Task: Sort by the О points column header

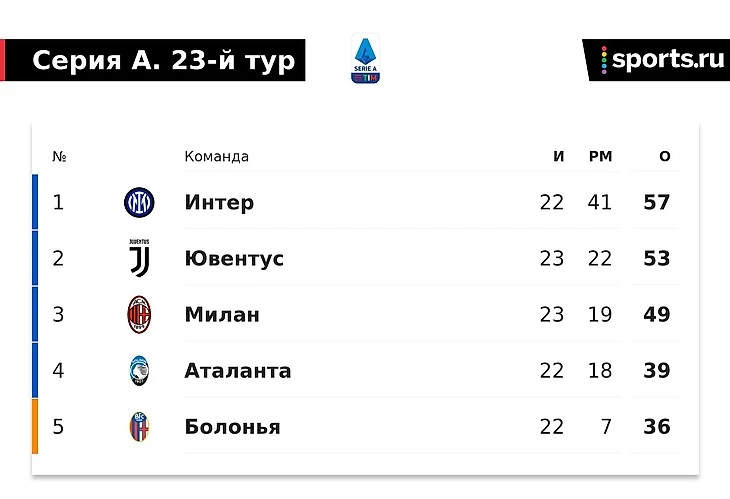Action: [x=665, y=157]
